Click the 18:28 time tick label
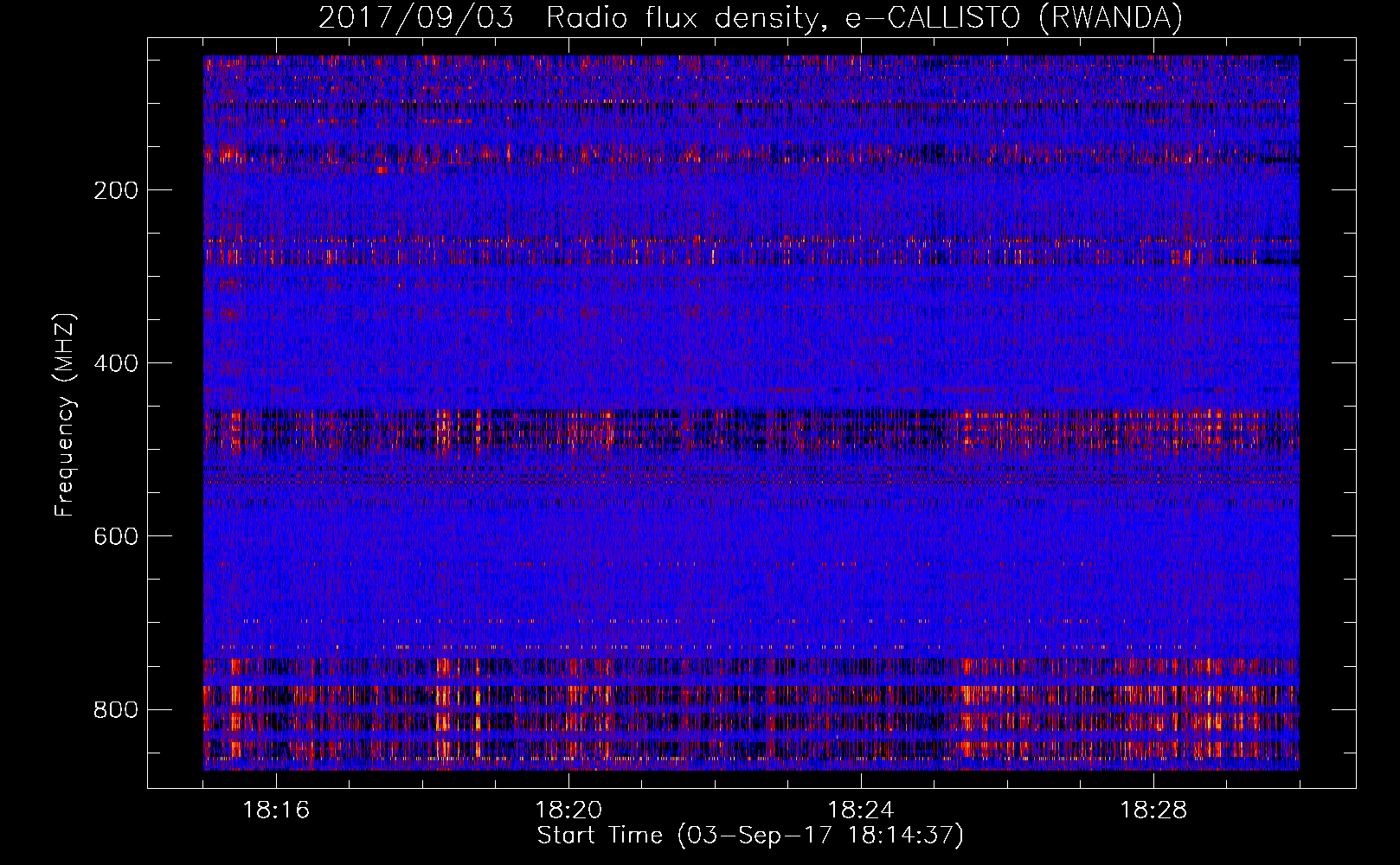Image resolution: width=1400 pixels, height=865 pixels. pyautogui.click(x=1153, y=811)
